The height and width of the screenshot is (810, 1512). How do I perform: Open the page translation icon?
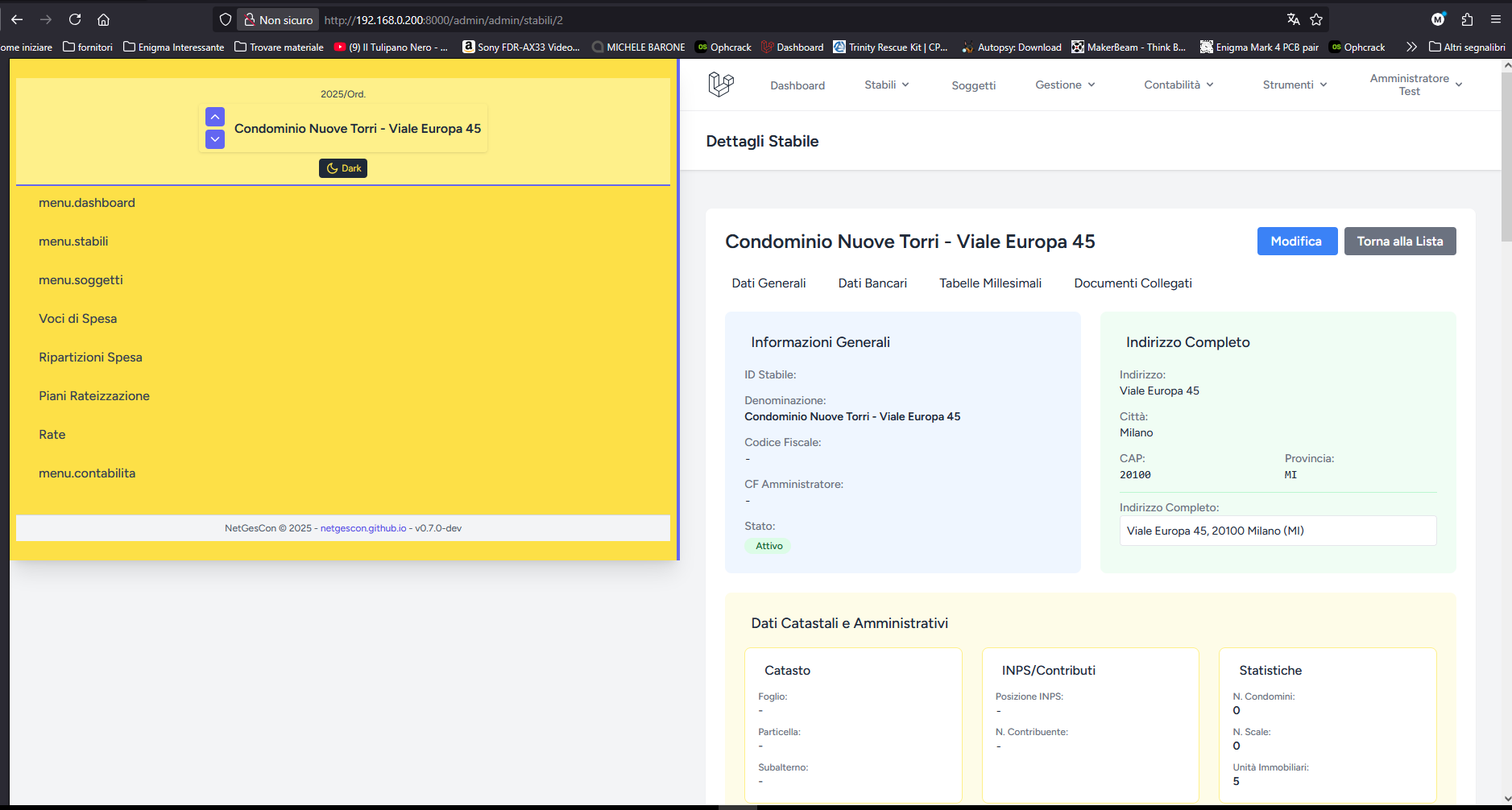[1293, 19]
